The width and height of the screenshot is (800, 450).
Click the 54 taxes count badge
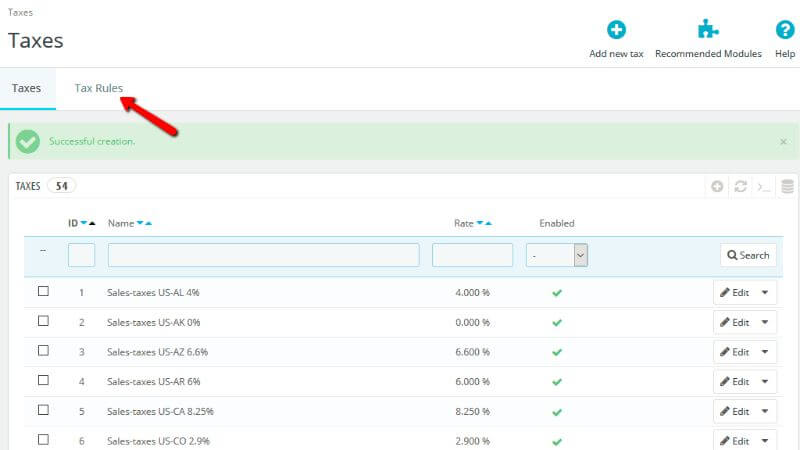62,186
